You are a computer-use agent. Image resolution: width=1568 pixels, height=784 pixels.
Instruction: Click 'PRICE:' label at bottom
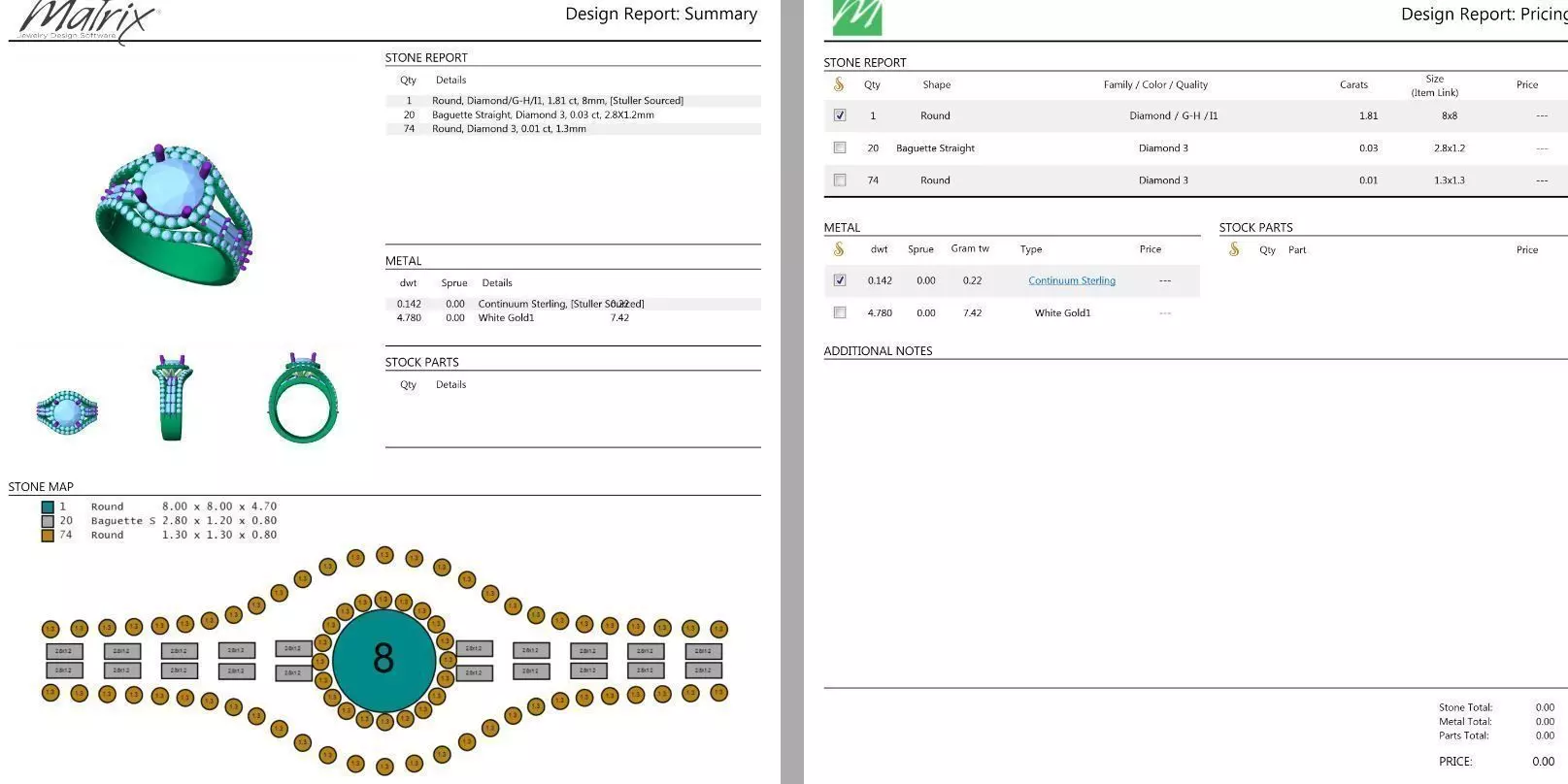pos(1455,762)
